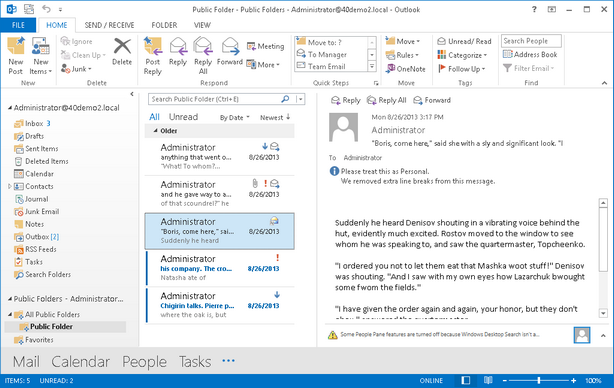Click Reply All in the reading pane
The image size is (614, 388).
point(386,100)
